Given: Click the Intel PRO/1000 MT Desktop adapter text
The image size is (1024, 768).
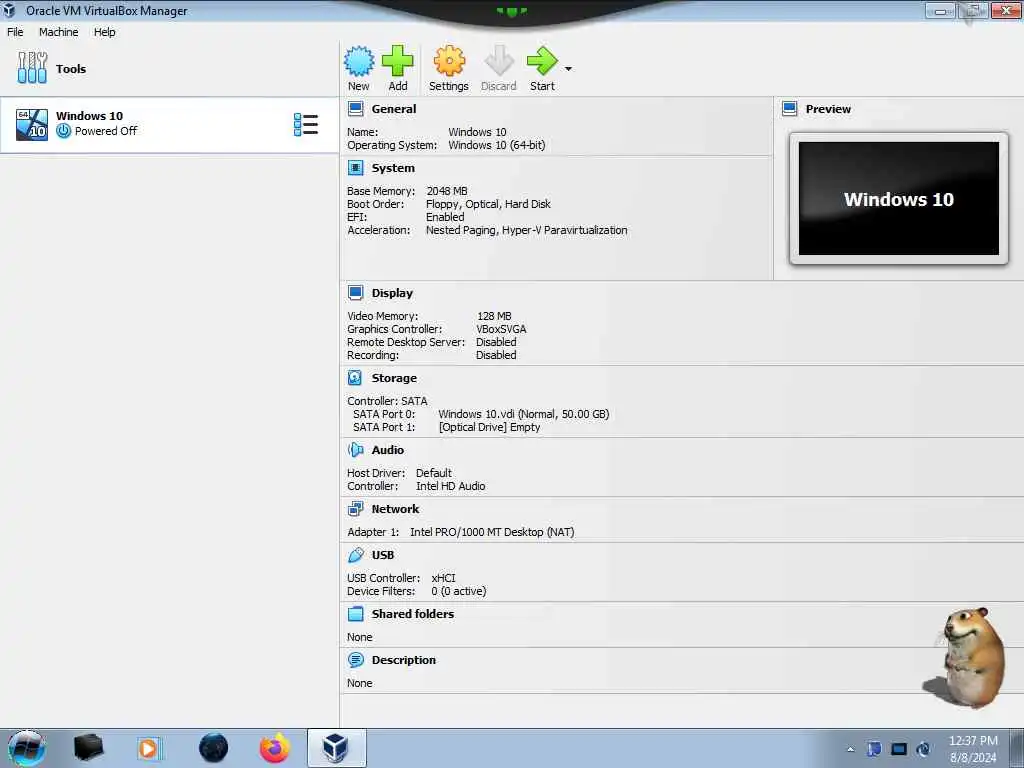Looking at the screenshot, I should [492, 532].
